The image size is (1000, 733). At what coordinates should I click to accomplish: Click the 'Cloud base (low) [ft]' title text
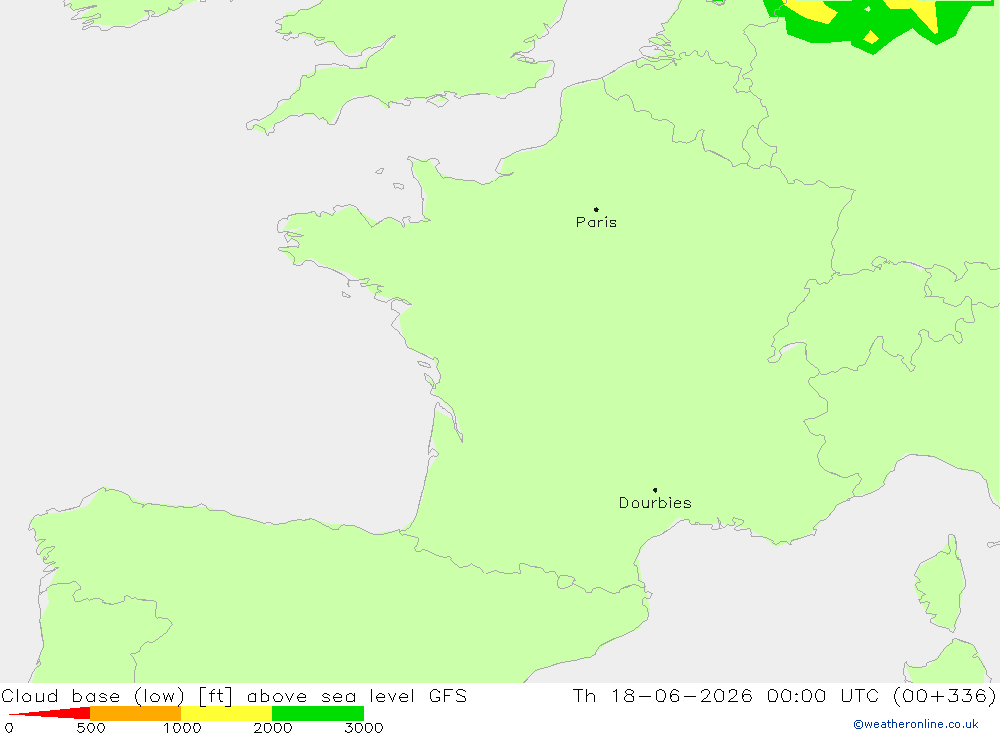click(x=117, y=696)
